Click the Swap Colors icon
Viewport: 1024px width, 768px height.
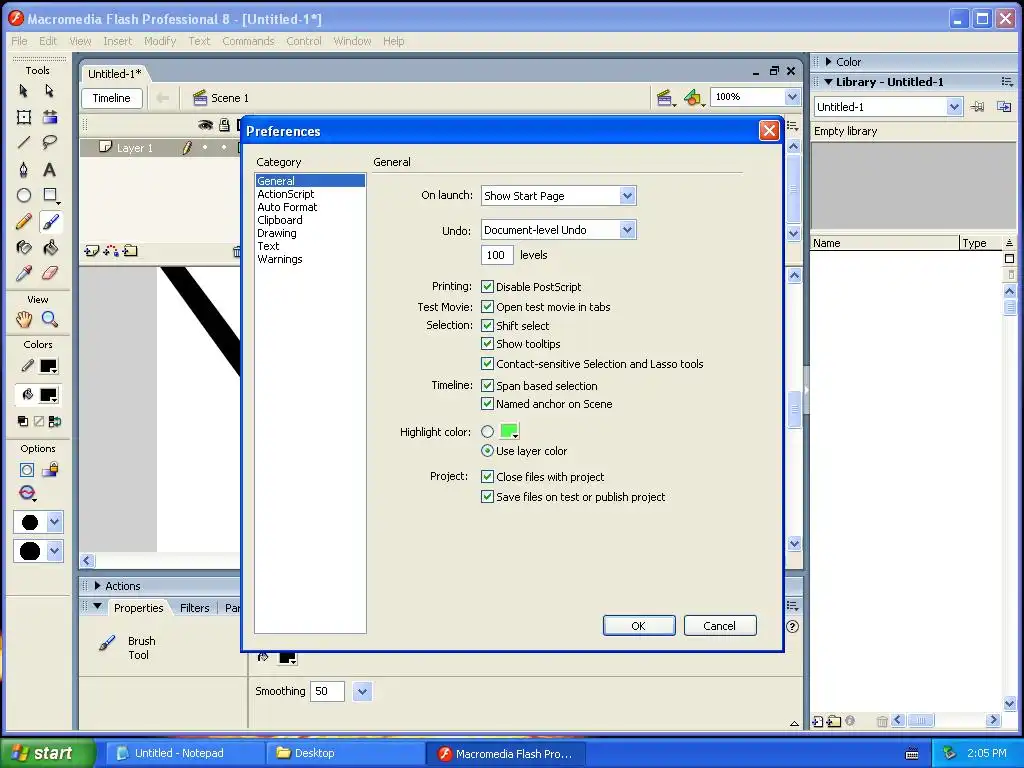(55, 421)
